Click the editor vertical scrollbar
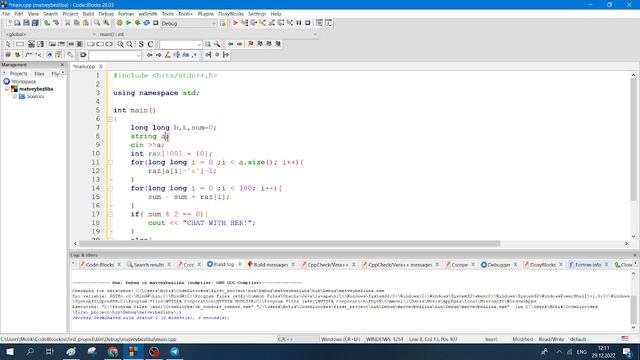Viewport: 640px width, 360px height. (633, 139)
